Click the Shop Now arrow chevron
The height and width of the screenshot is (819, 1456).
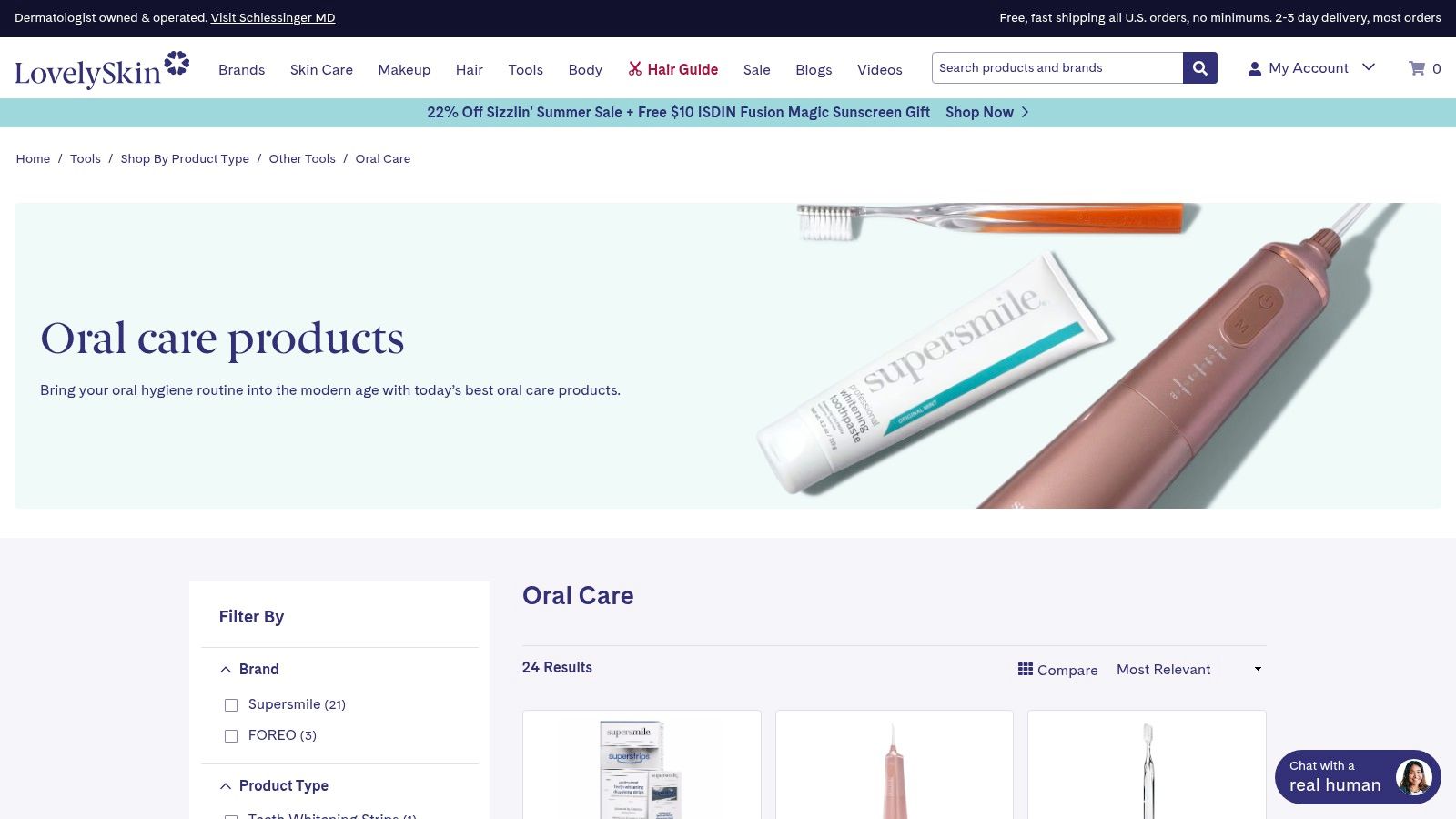tap(1025, 112)
